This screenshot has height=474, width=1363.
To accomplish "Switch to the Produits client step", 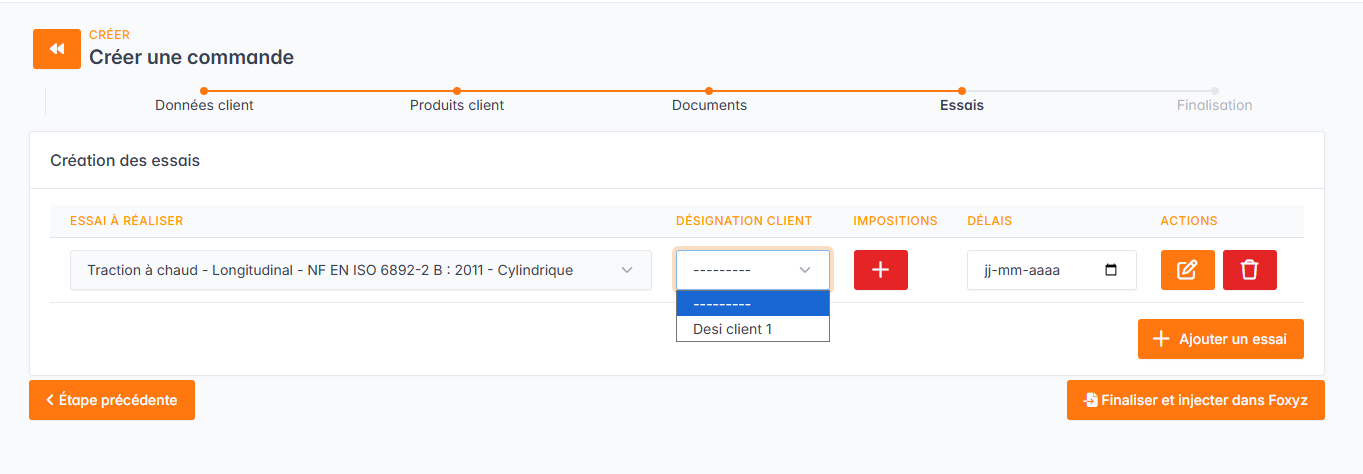I will click(457, 105).
